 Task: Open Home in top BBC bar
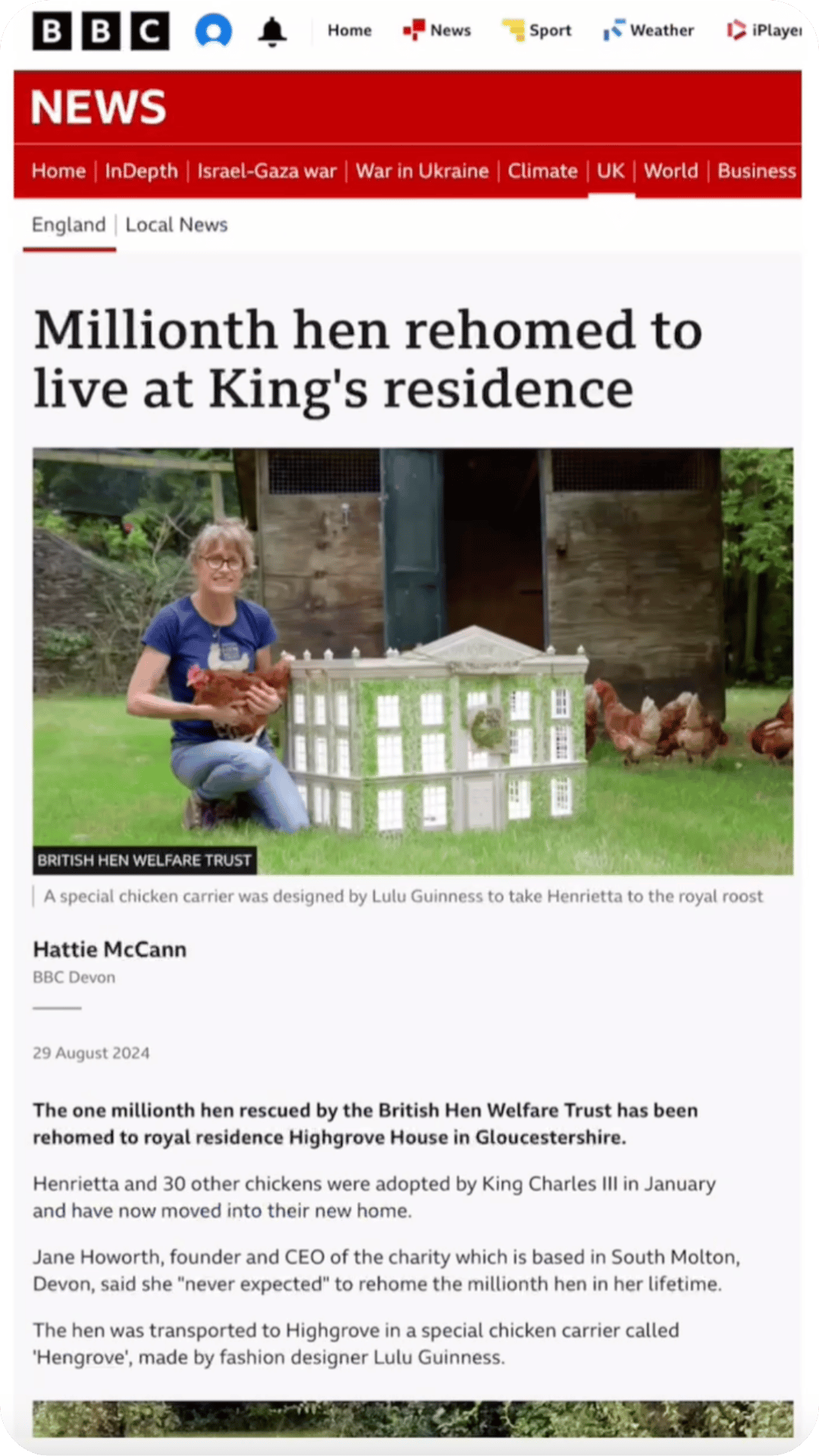350,30
